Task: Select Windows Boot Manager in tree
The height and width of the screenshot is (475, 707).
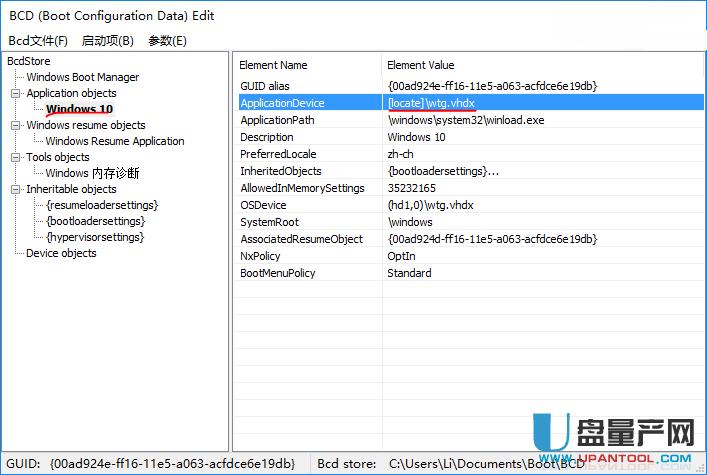Action: pos(82,77)
